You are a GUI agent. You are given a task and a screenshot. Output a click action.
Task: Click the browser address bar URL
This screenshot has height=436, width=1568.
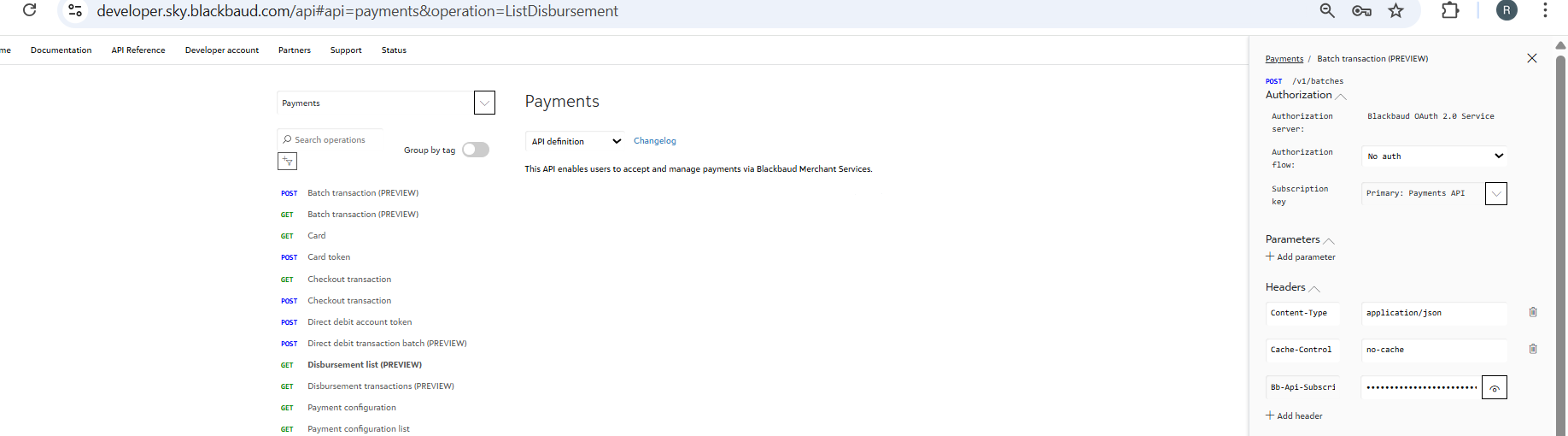(357, 11)
